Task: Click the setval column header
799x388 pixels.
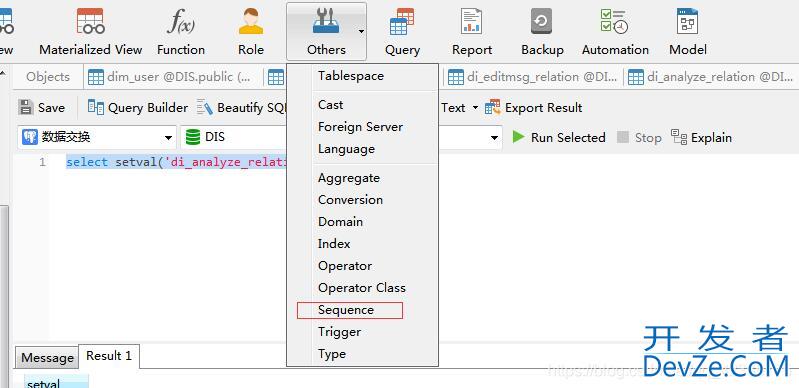Action: (x=56, y=382)
